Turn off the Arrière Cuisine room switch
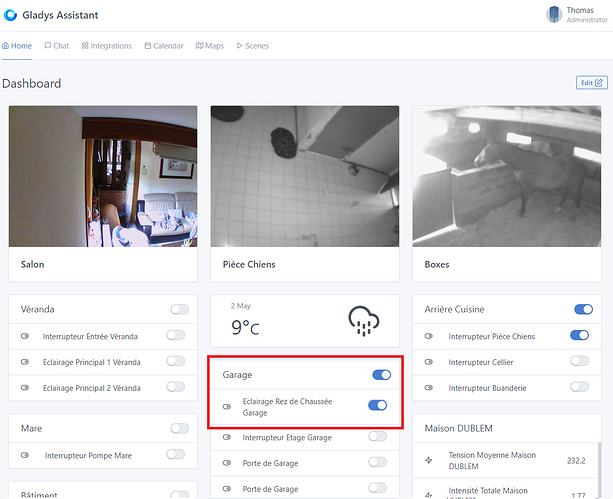This screenshot has width=613, height=499. (584, 309)
